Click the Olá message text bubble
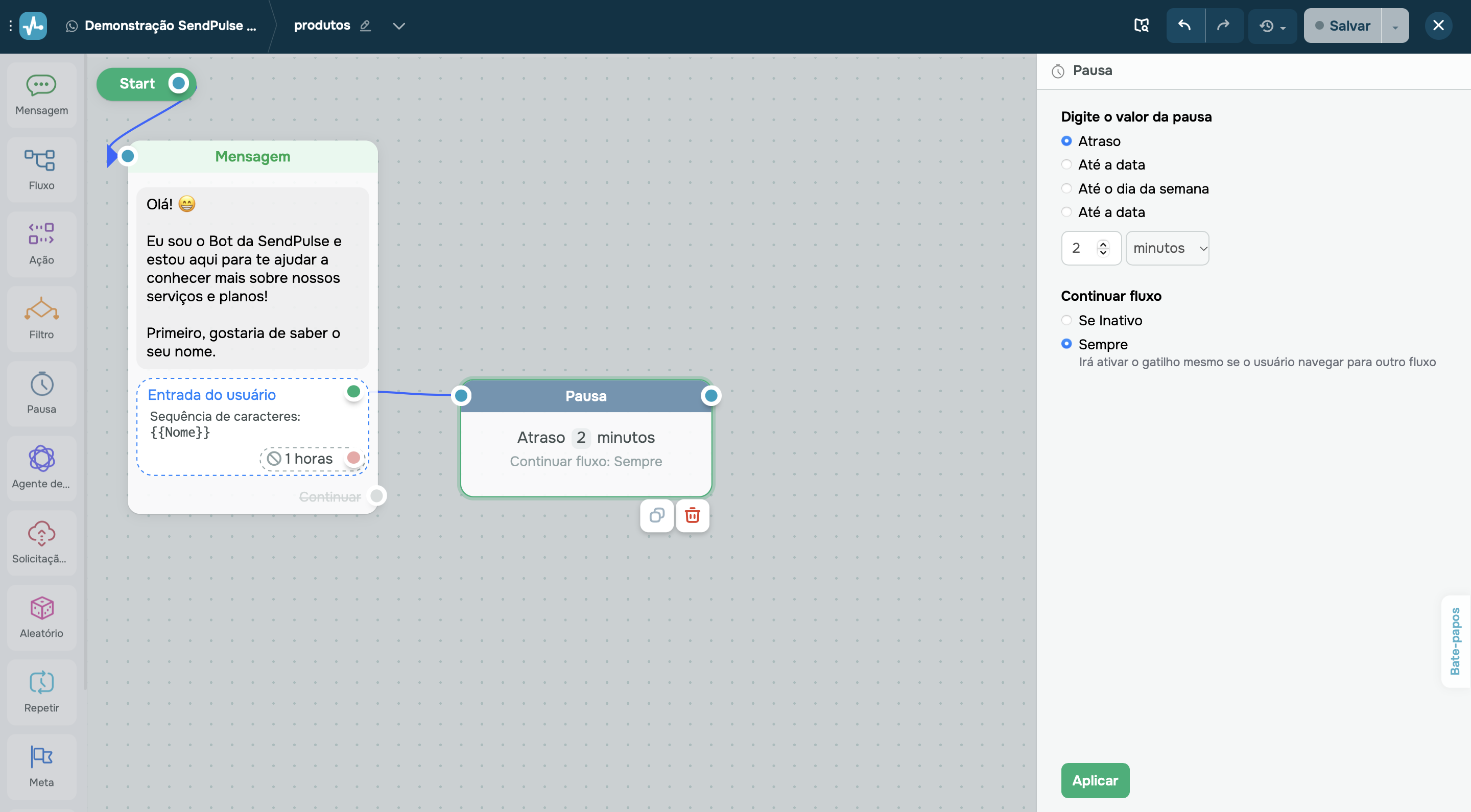The height and width of the screenshot is (812, 1471). (x=252, y=278)
